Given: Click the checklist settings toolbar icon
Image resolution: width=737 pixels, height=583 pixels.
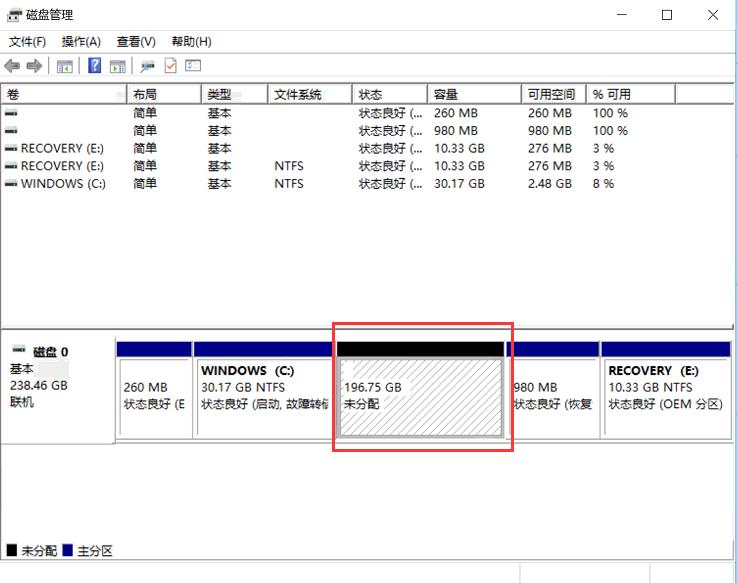Looking at the screenshot, I should (193, 65).
